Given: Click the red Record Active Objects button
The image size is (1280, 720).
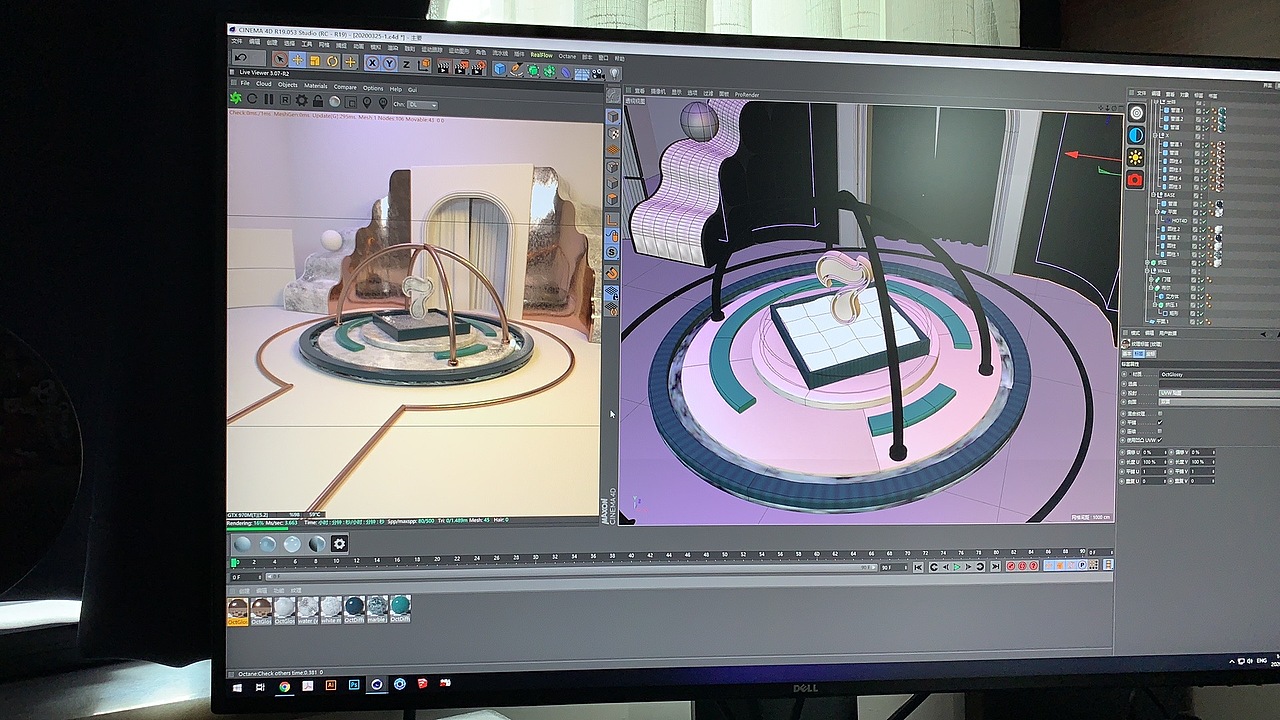Looking at the screenshot, I should click(1011, 566).
